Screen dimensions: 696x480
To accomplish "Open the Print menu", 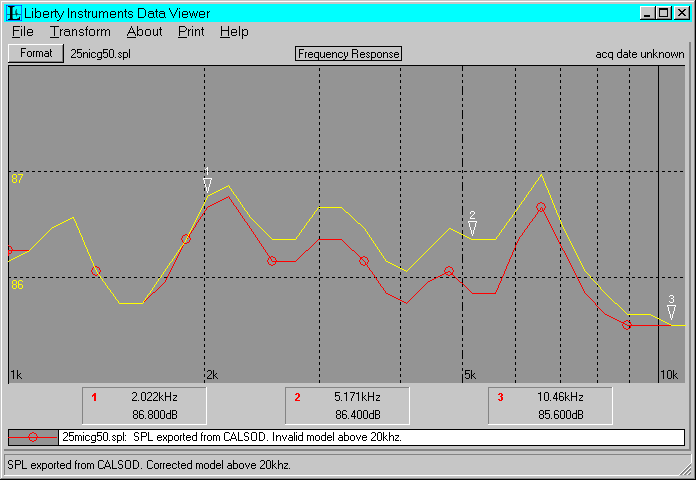I will 191,32.
